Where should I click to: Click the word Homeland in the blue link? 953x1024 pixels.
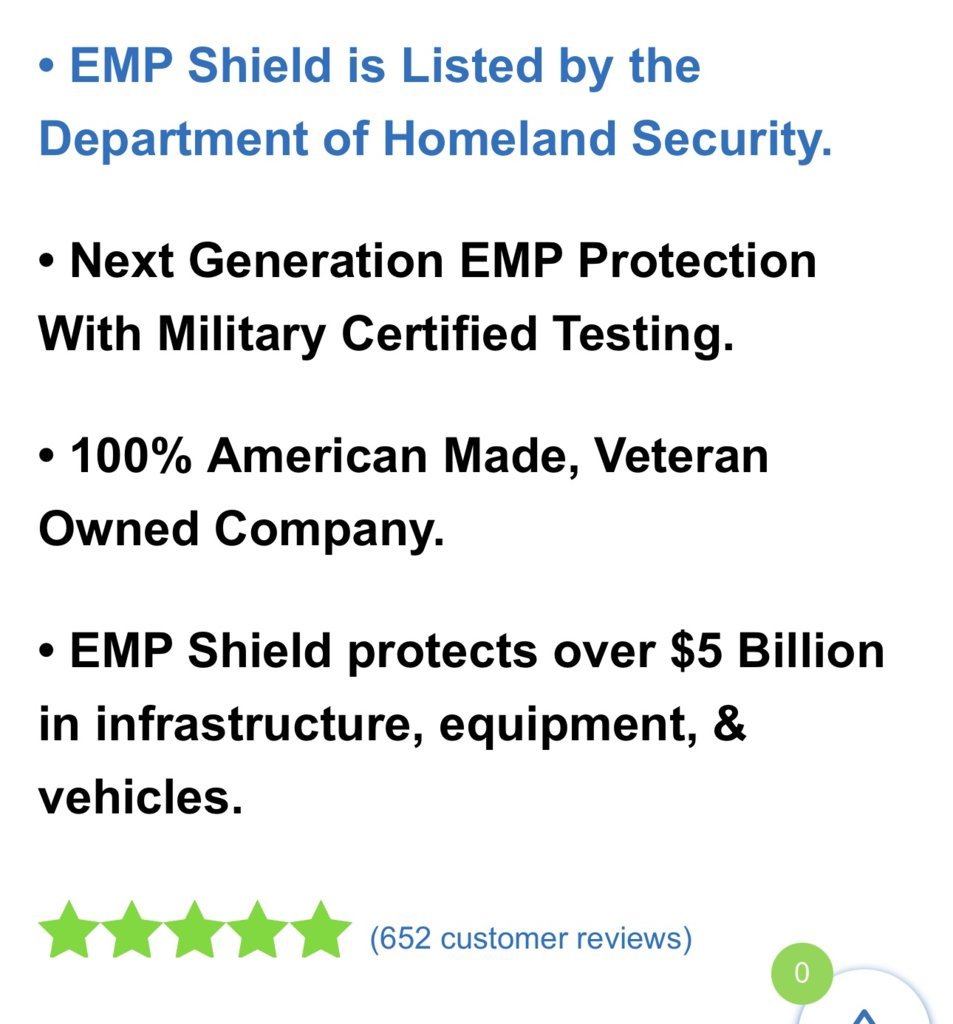500,138
